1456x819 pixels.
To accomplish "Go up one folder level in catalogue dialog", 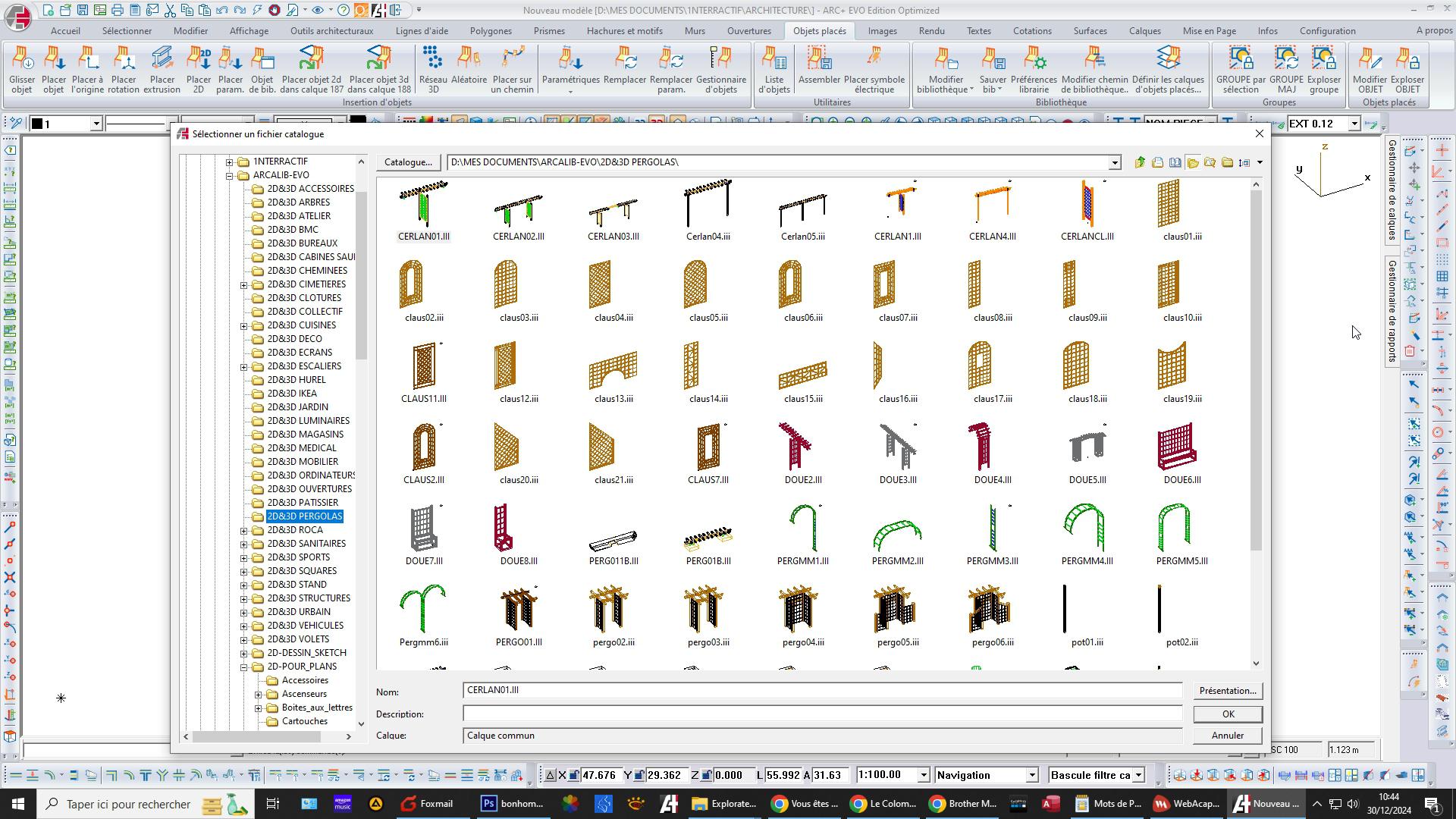I will pyautogui.click(x=1140, y=162).
